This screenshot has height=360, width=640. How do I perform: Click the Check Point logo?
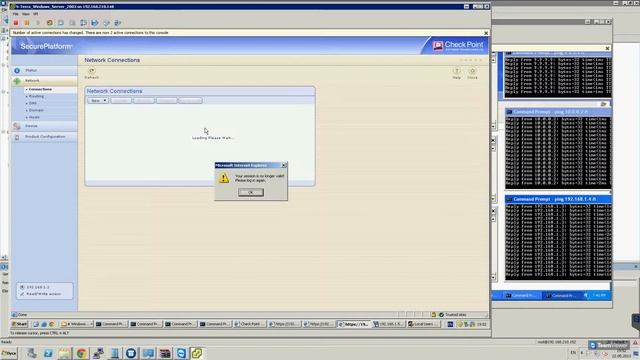(458, 45)
